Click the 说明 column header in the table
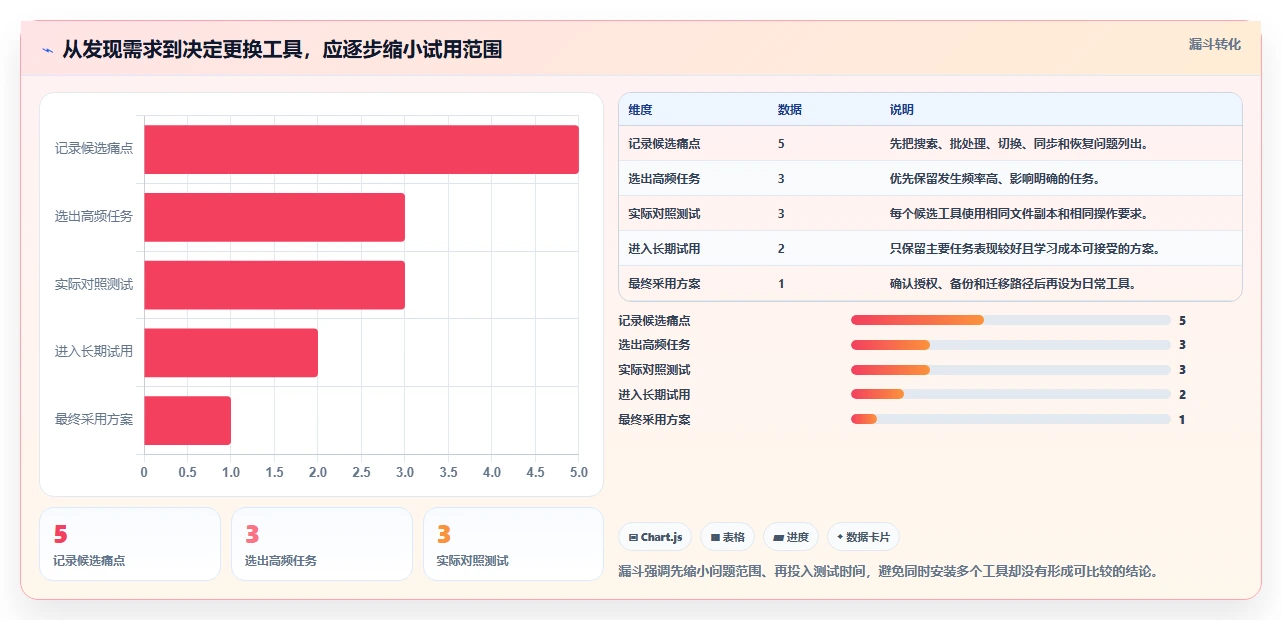 pos(901,110)
